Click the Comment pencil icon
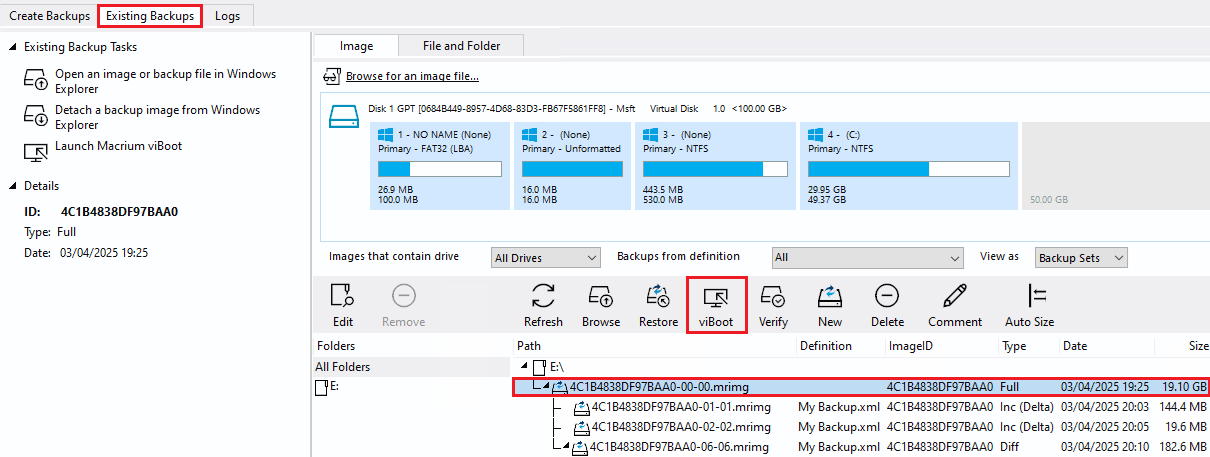1210x457 pixels. point(954,296)
